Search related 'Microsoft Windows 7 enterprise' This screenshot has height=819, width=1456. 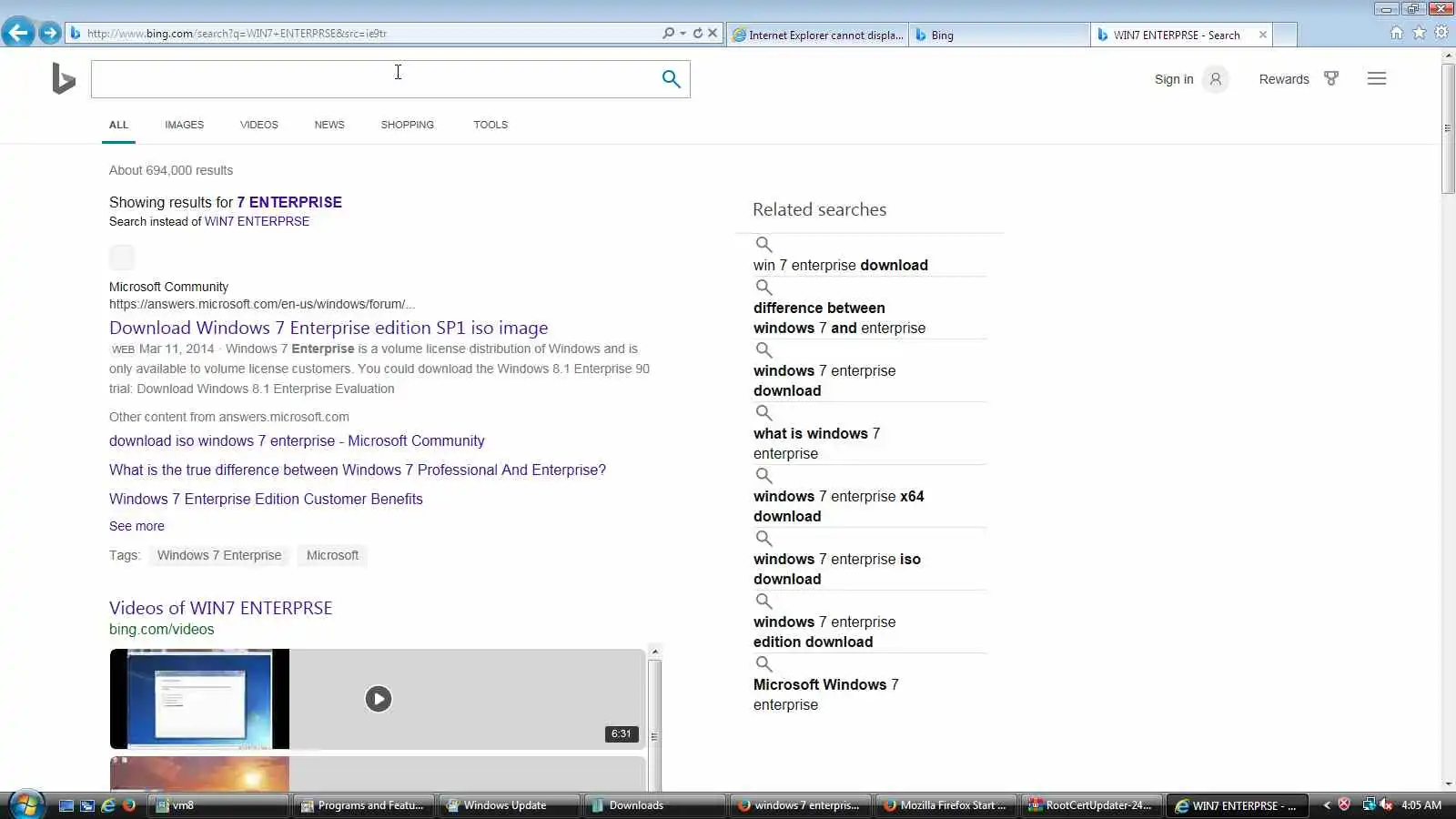pyautogui.click(x=825, y=694)
